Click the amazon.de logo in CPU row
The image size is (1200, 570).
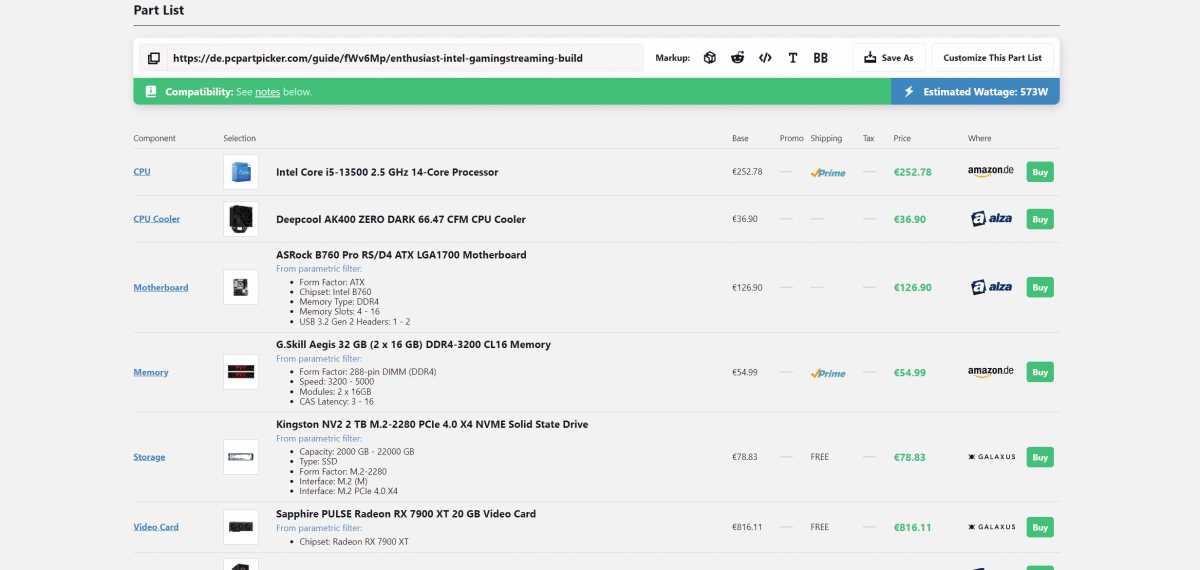(991, 171)
